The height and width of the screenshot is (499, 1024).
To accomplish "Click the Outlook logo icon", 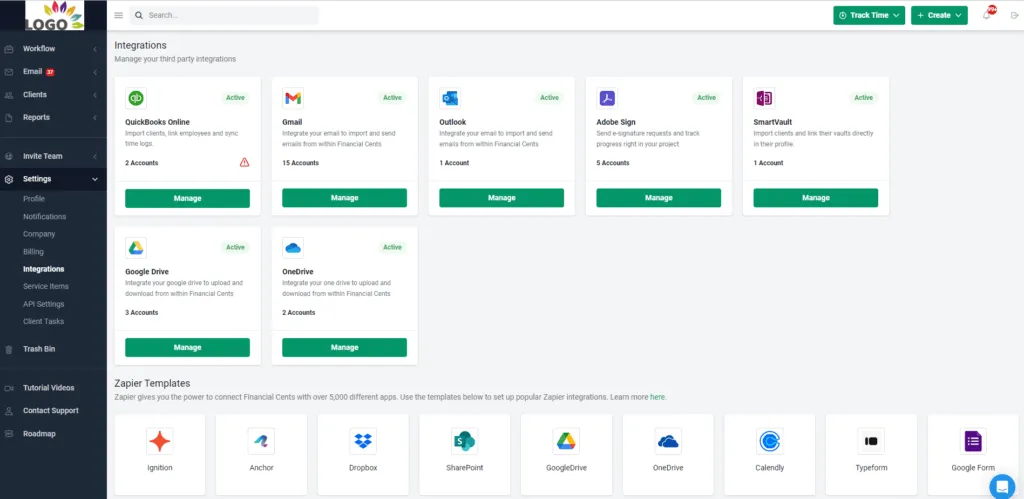I will point(450,98).
